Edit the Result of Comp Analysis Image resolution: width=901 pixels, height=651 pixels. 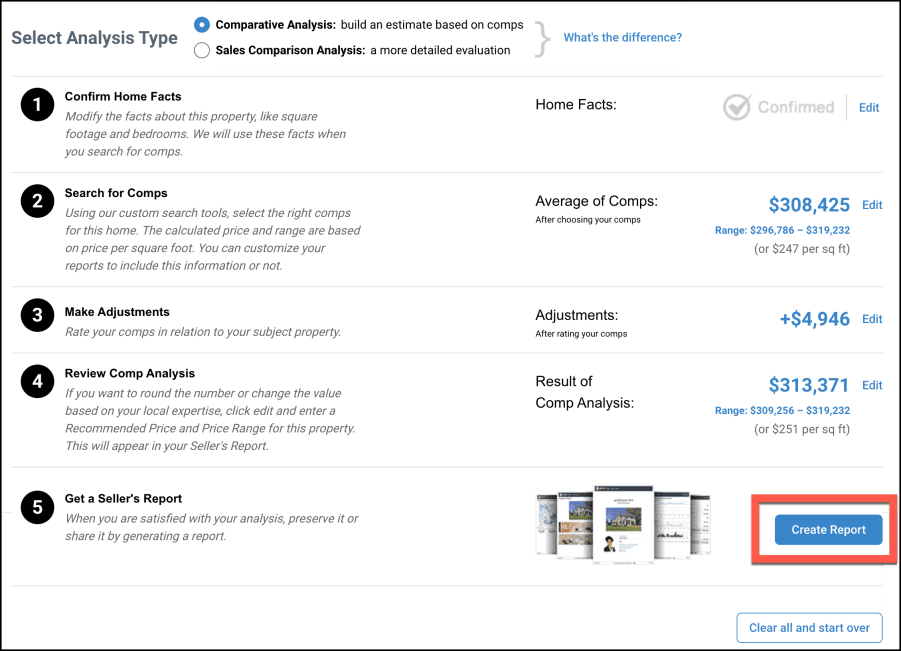pyautogui.click(x=872, y=385)
